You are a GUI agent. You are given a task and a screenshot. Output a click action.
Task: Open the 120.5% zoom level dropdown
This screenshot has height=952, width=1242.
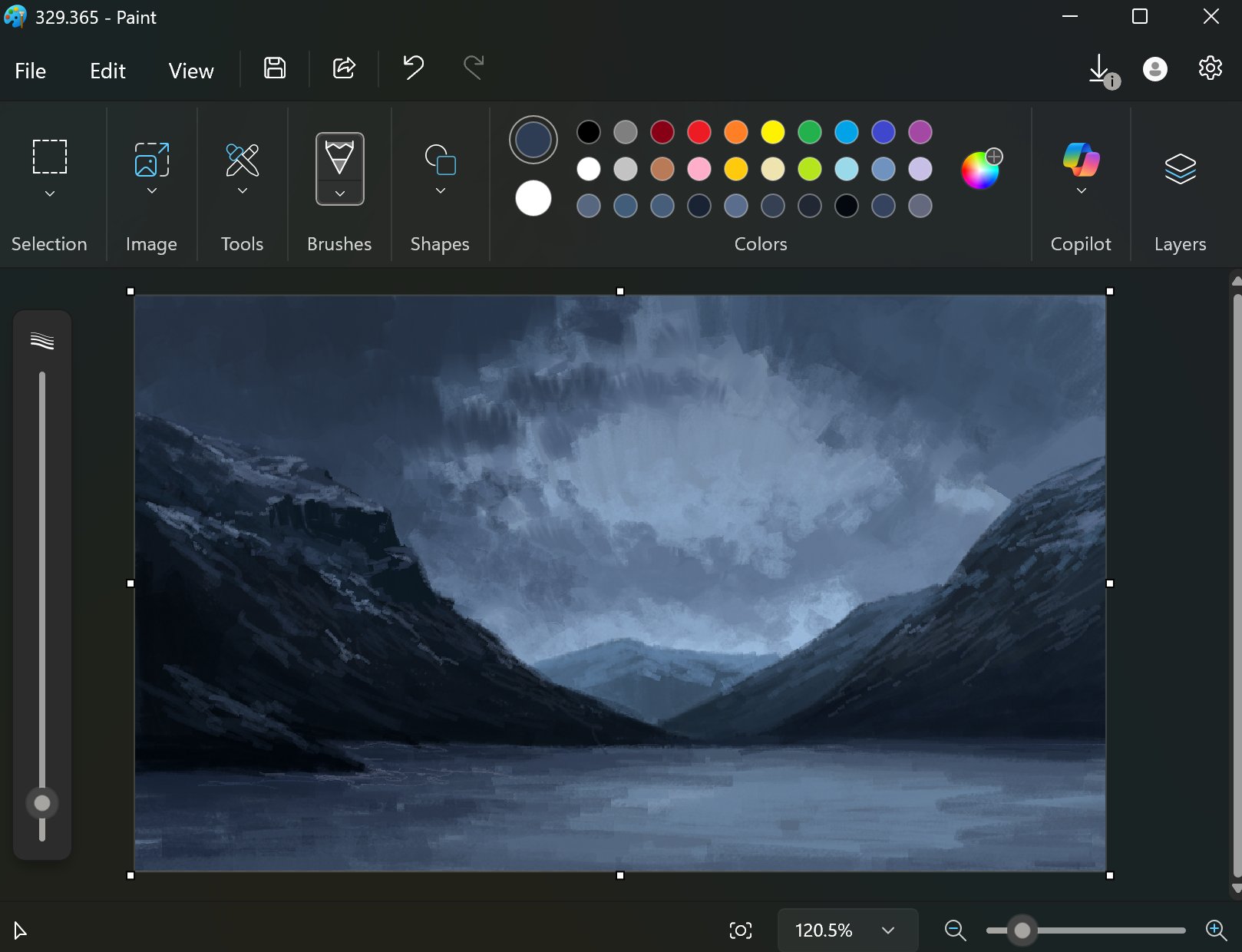click(847, 931)
